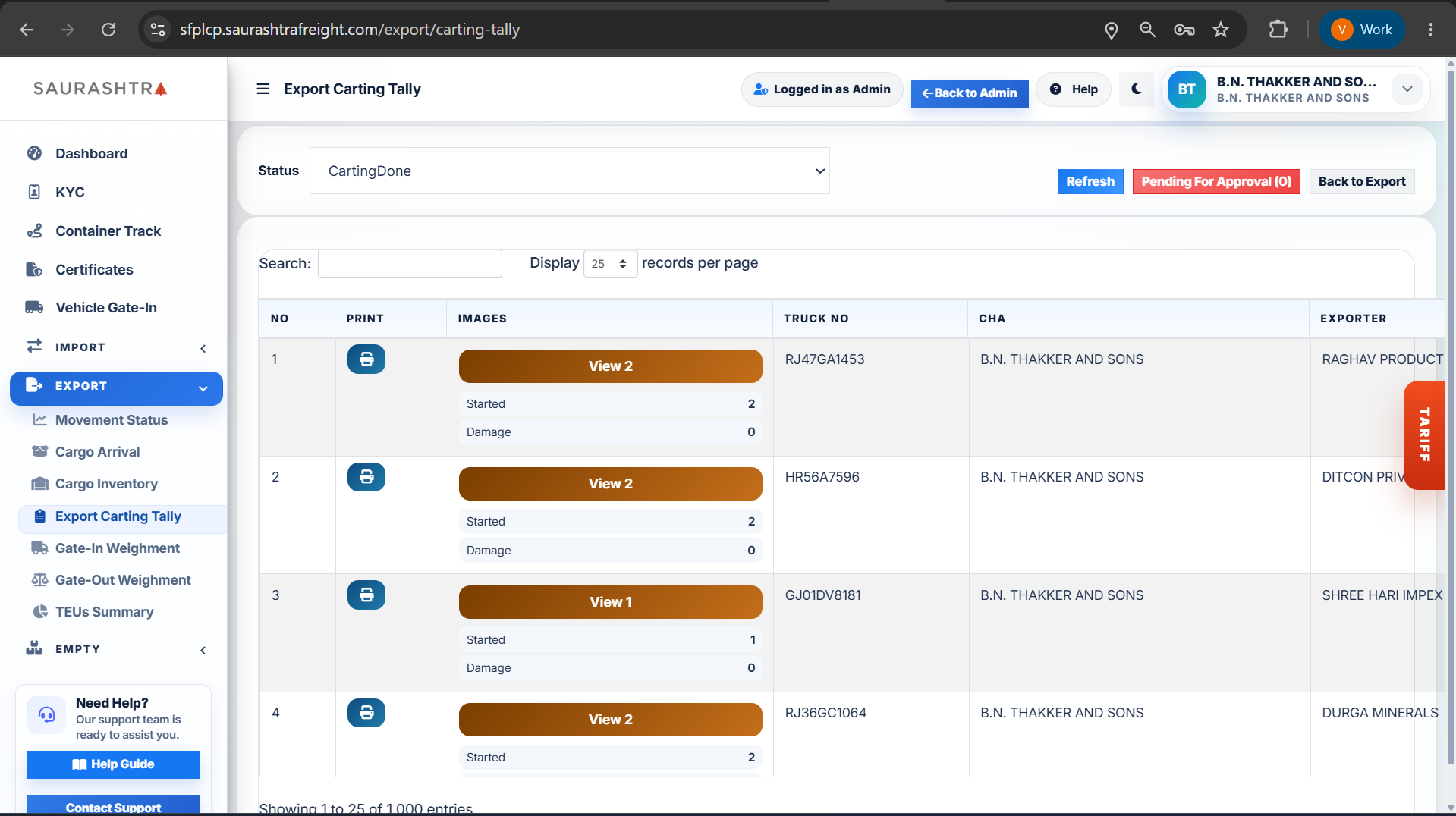This screenshot has width=1456, height=816.
Task: Open Vehicle Gate-In in sidebar
Action: click(106, 308)
